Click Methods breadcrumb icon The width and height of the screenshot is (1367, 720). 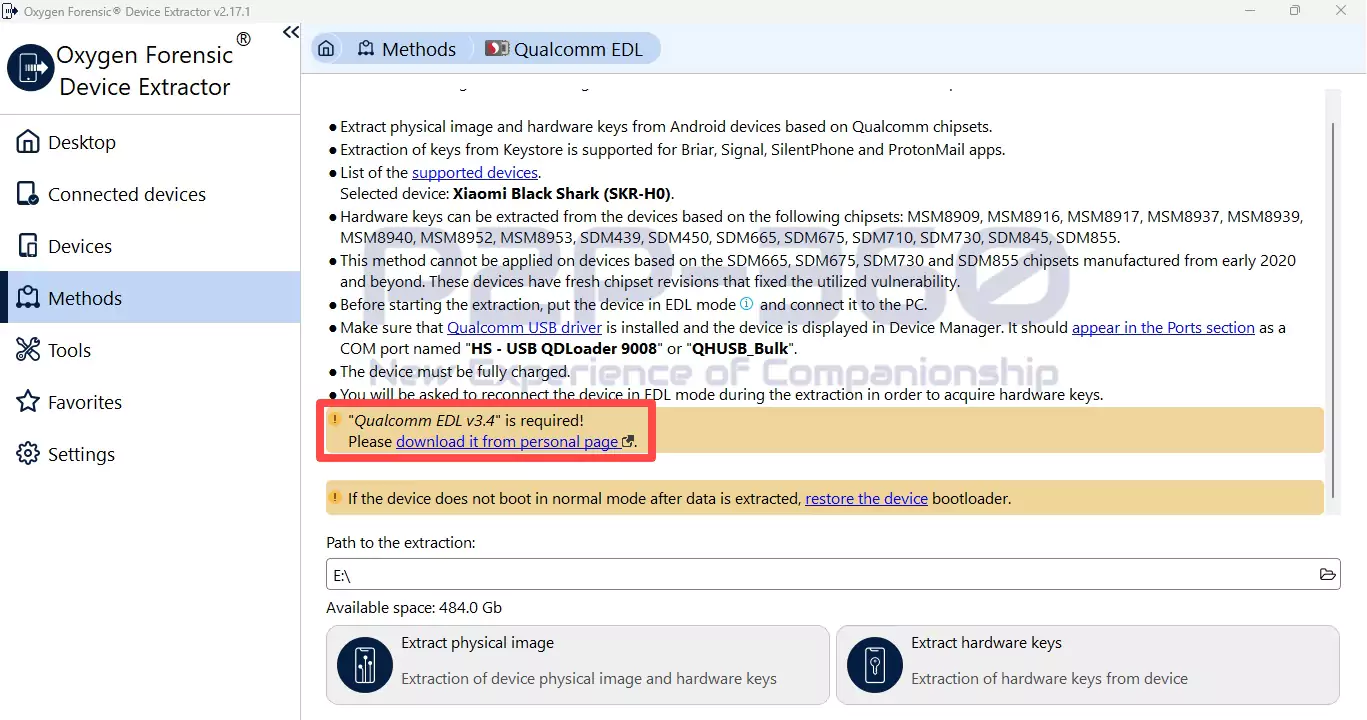click(x=366, y=49)
